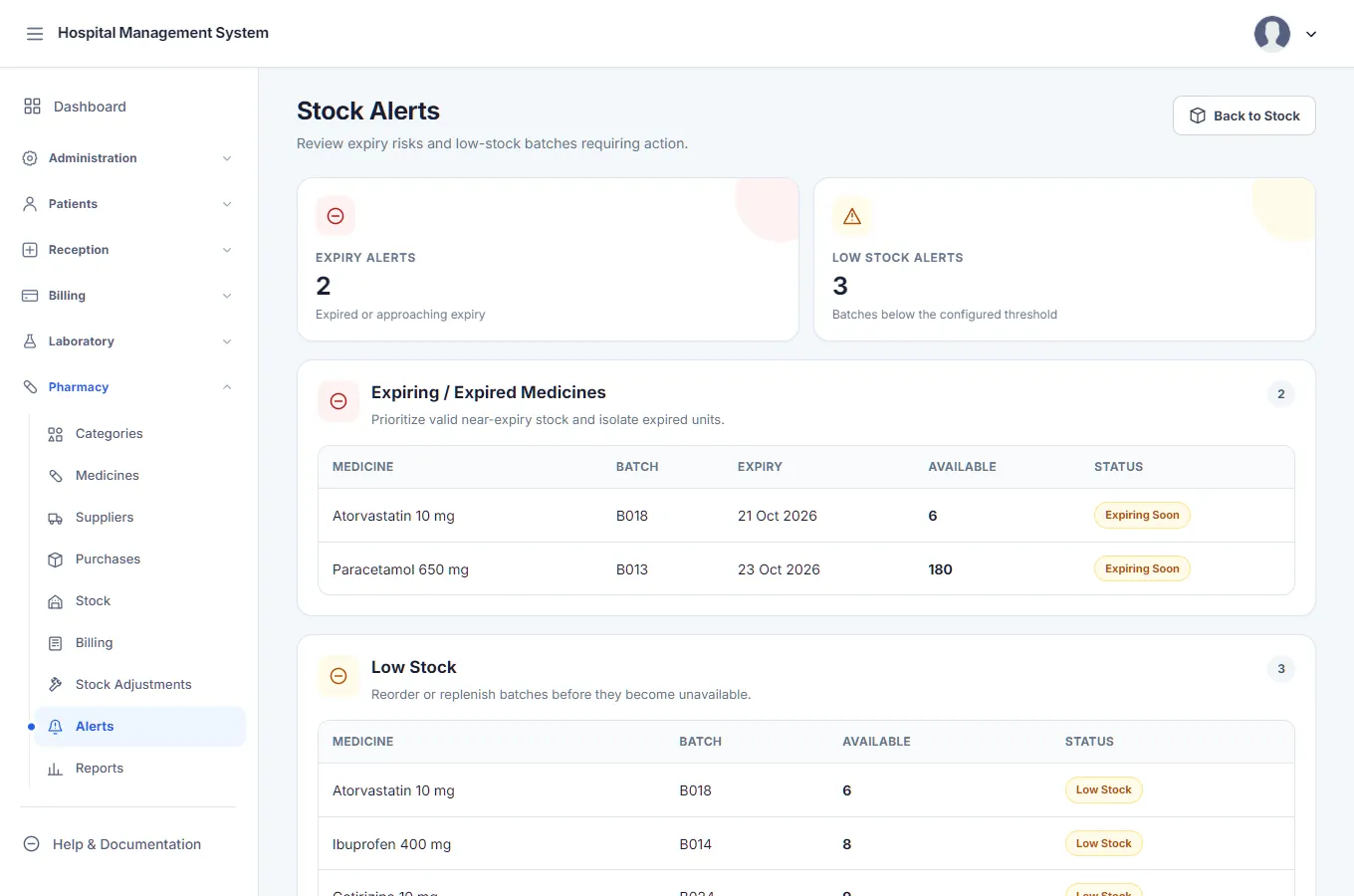The image size is (1354, 896).
Task: Click the Hospital Management System title
Action: 163,33
